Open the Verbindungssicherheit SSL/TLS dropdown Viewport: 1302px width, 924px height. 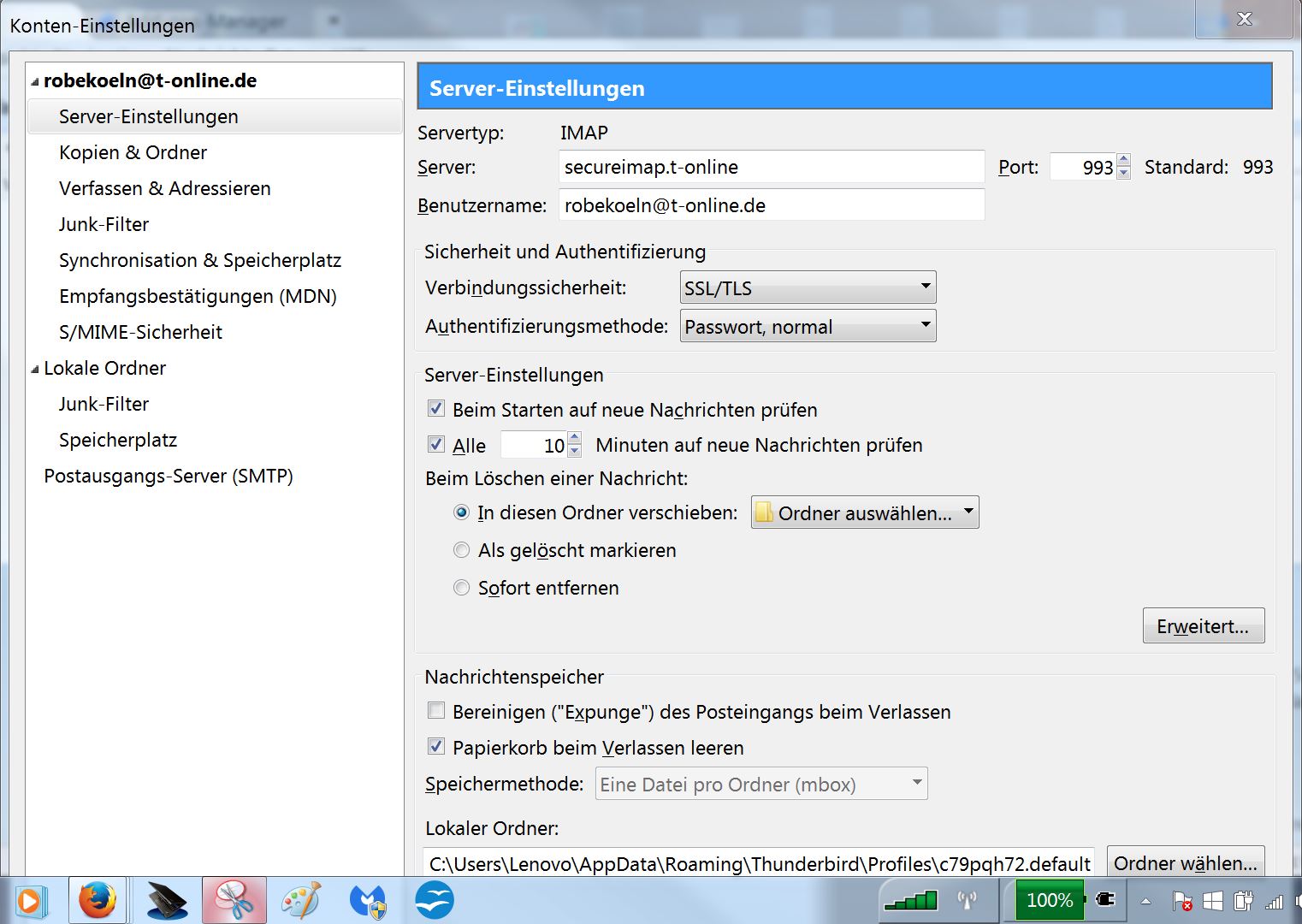point(808,287)
